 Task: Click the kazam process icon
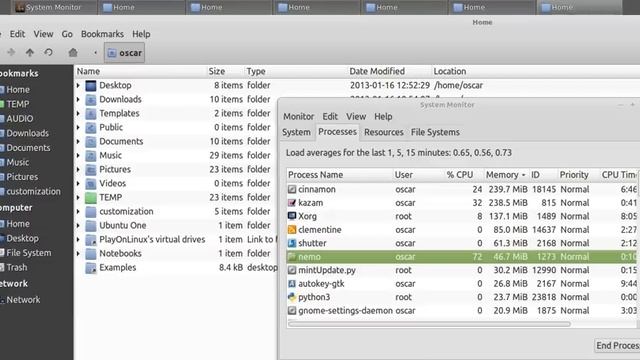[x=292, y=203]
